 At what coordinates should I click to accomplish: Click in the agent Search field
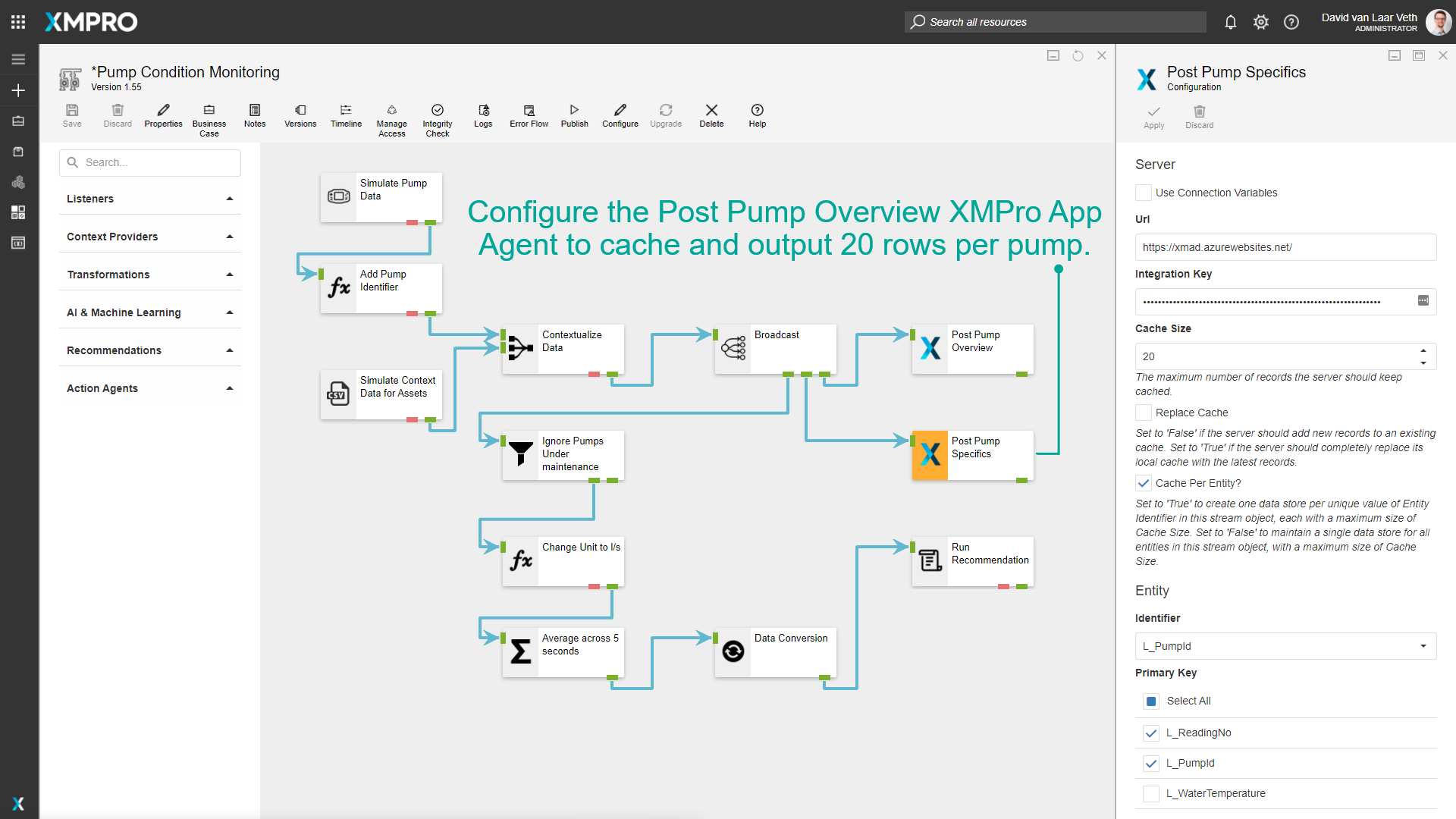150,162
